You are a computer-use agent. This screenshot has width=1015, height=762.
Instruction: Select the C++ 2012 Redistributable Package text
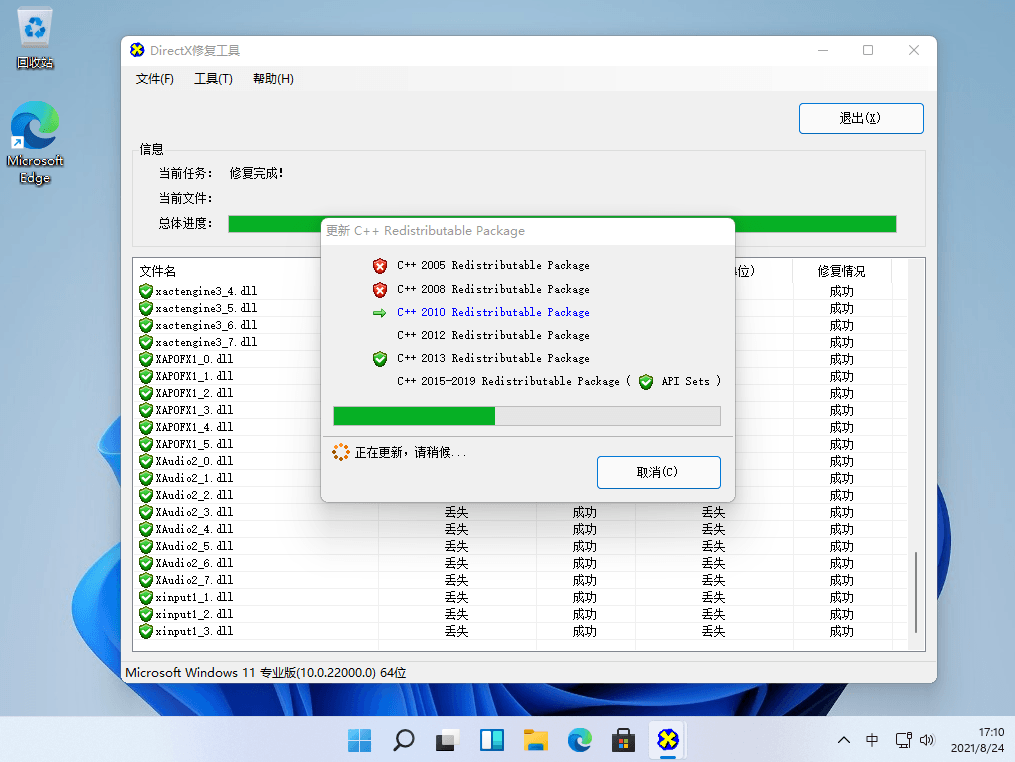coord(493,335)
